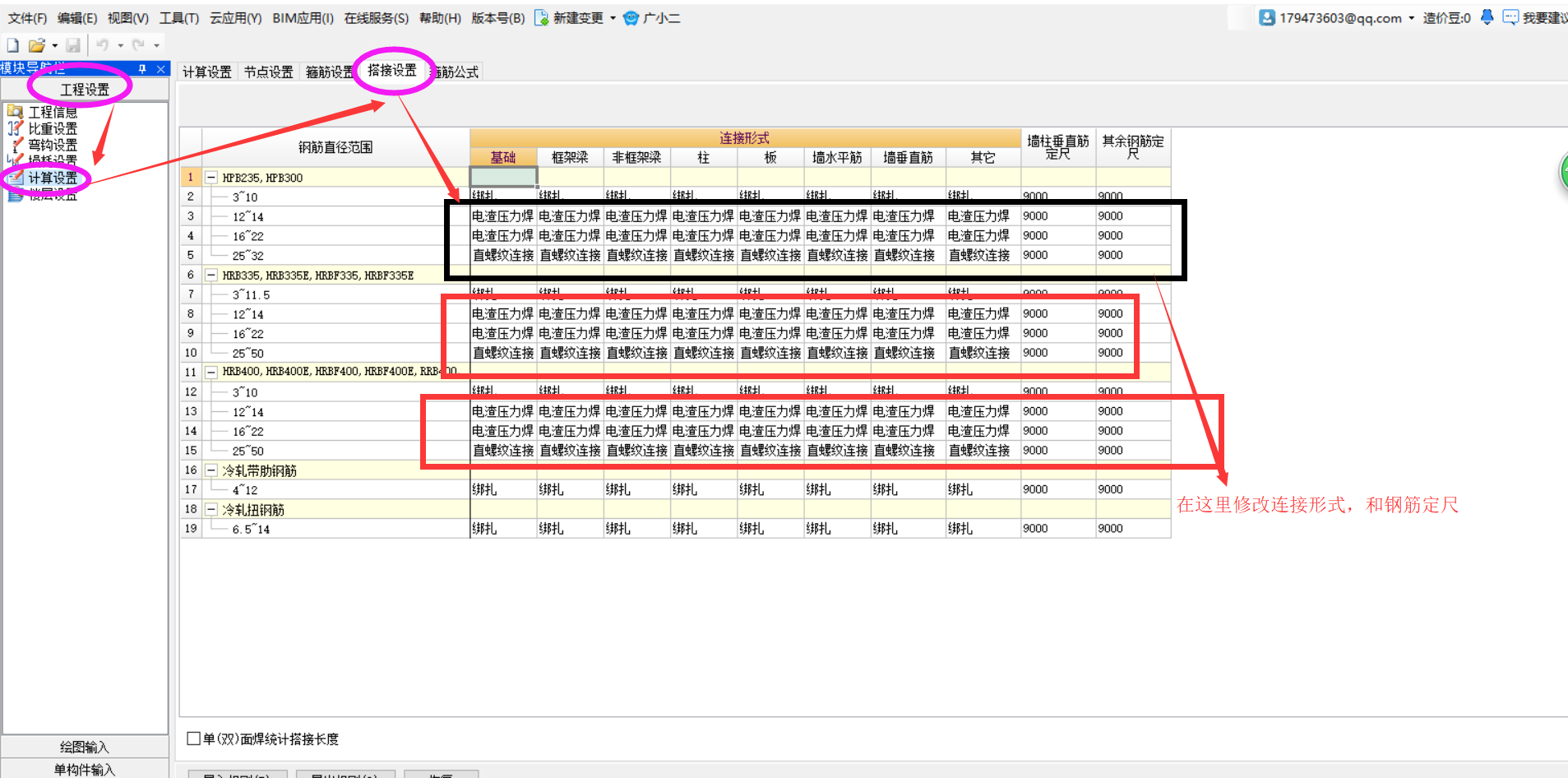The width and height of the screenshot is (1568, 778).
Task: Click the 框架梁 column header
Action: [x=570, y=157]
